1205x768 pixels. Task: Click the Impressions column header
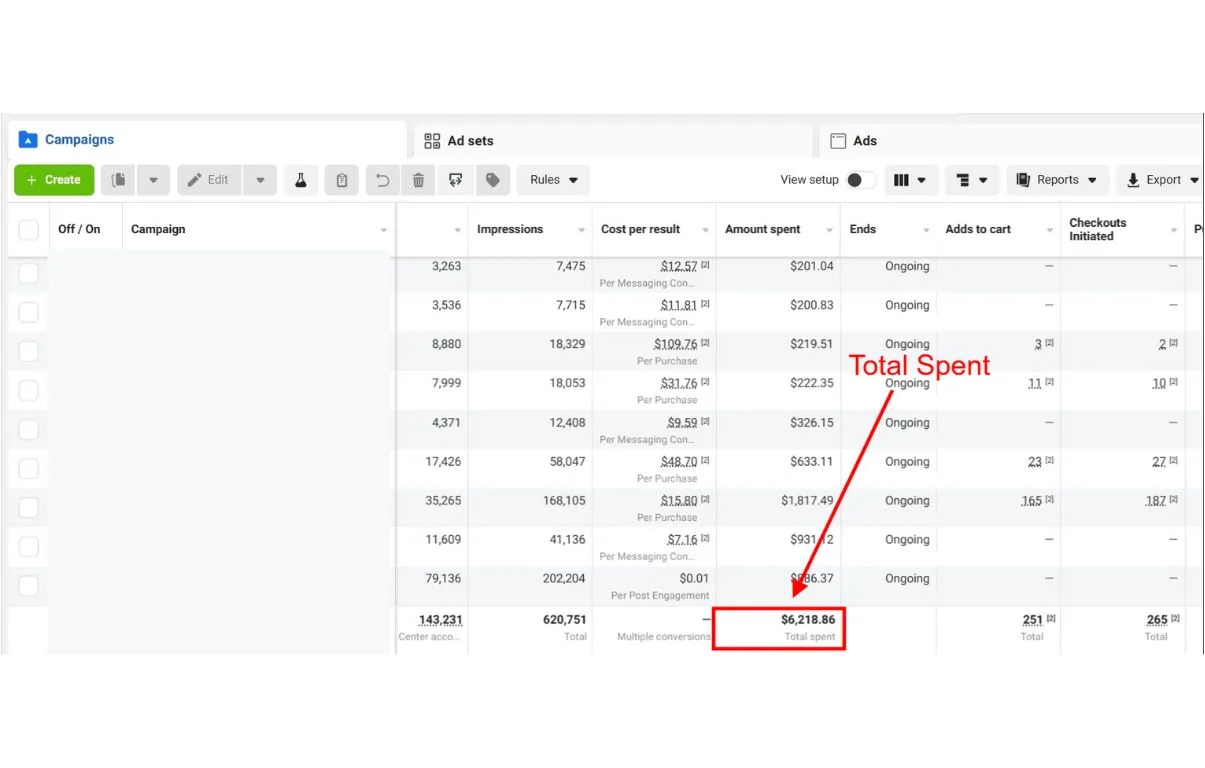(x=510, y=229)
